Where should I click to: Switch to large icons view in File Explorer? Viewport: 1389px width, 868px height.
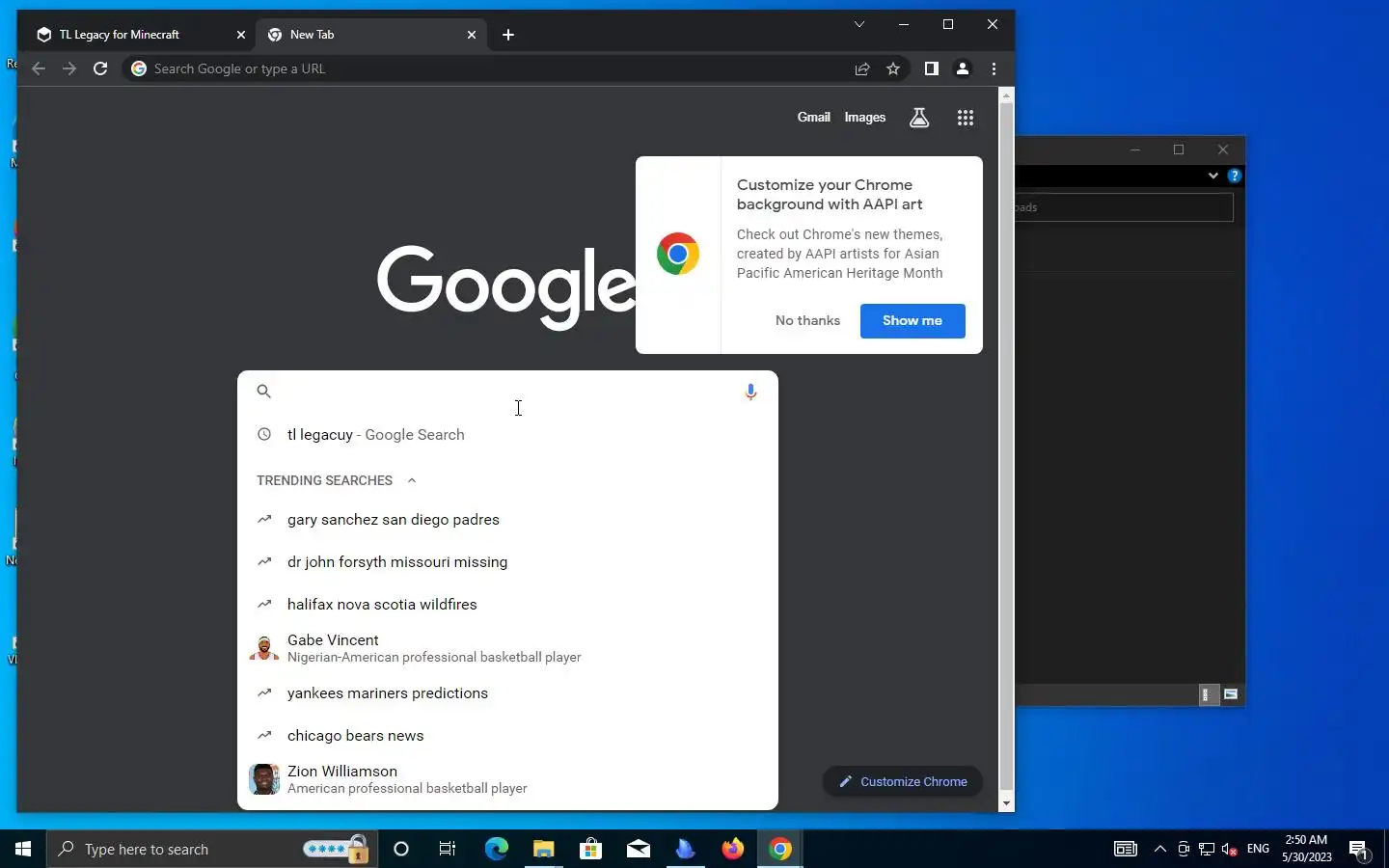coord(1231,694)
